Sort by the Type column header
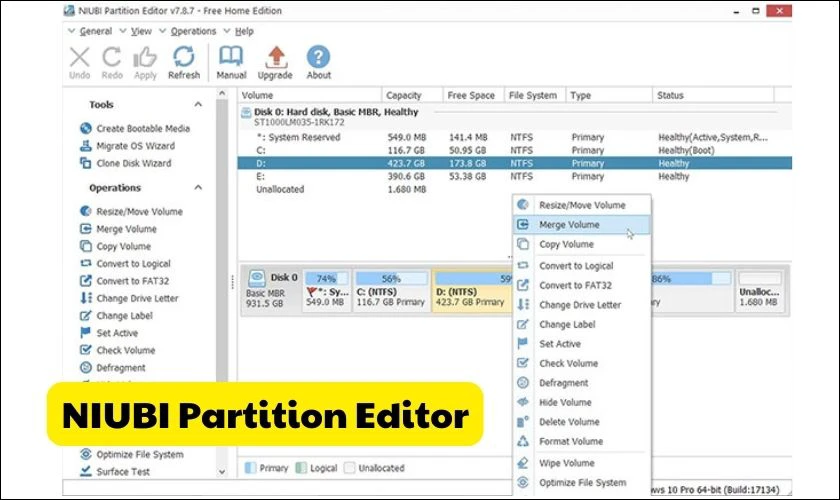 (609, 95)
